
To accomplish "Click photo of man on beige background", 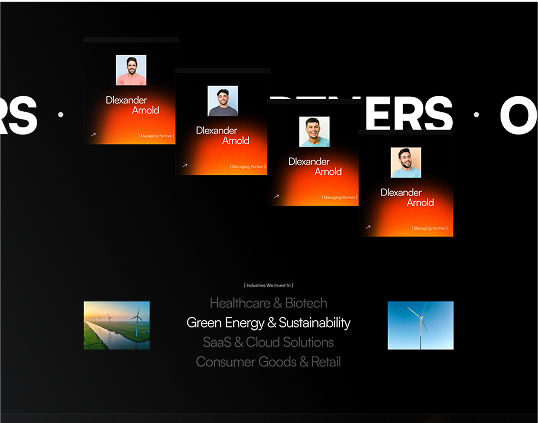I will pyautogui.click(x=406, y=163).
